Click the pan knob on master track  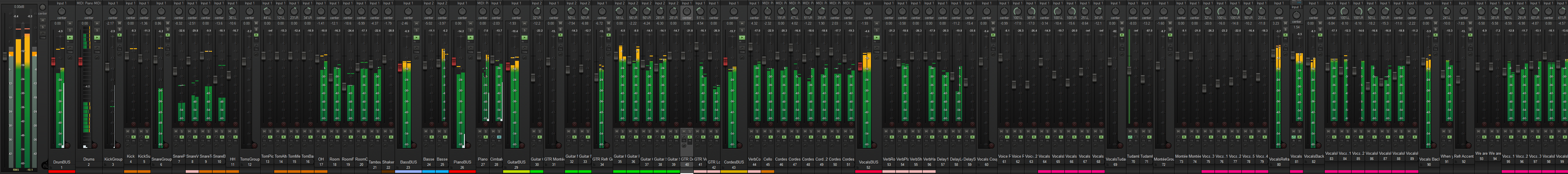[x=43, y=7]
